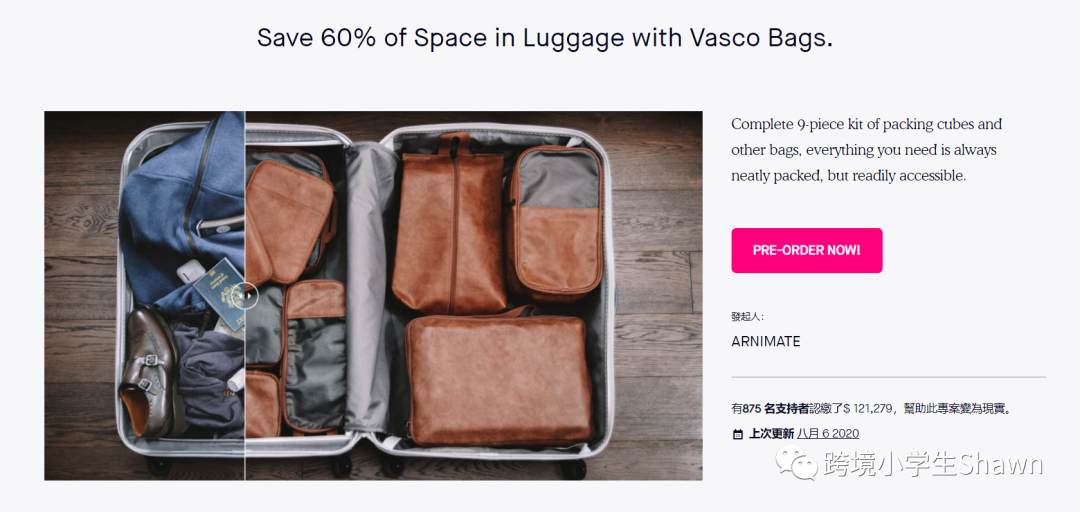
Task: Click the 跨境小学生Shawn watermark text
Action: [x=933, y=464]
